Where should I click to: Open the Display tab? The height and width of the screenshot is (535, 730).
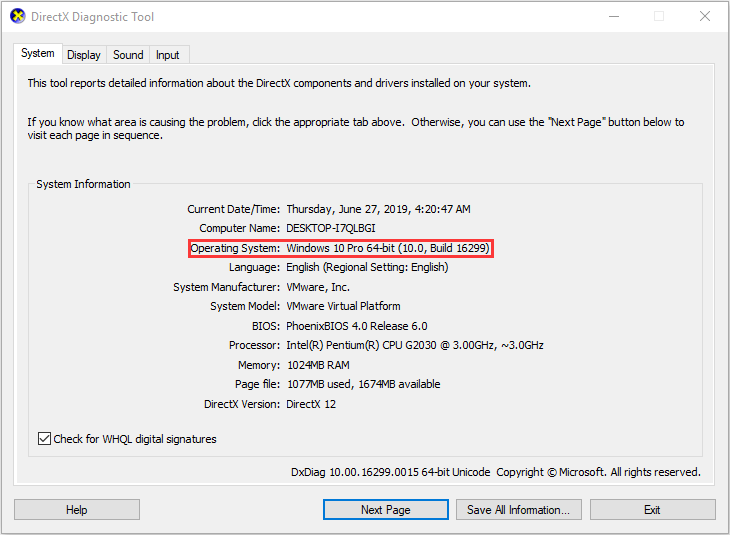point(84,55)
